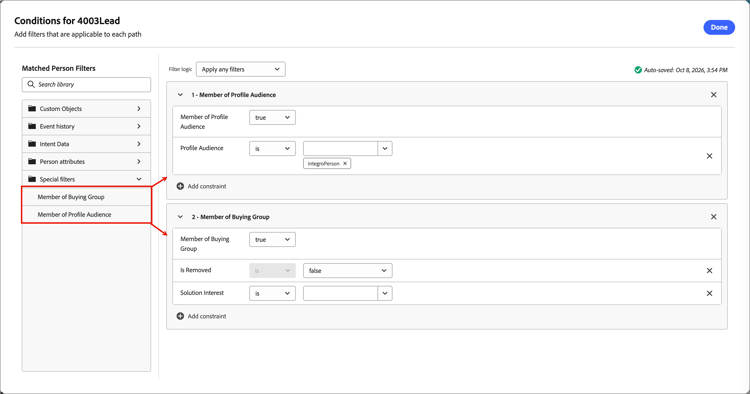
Task: Delete the Profile Audience constraint row
Action: click(x=709, y=156)
